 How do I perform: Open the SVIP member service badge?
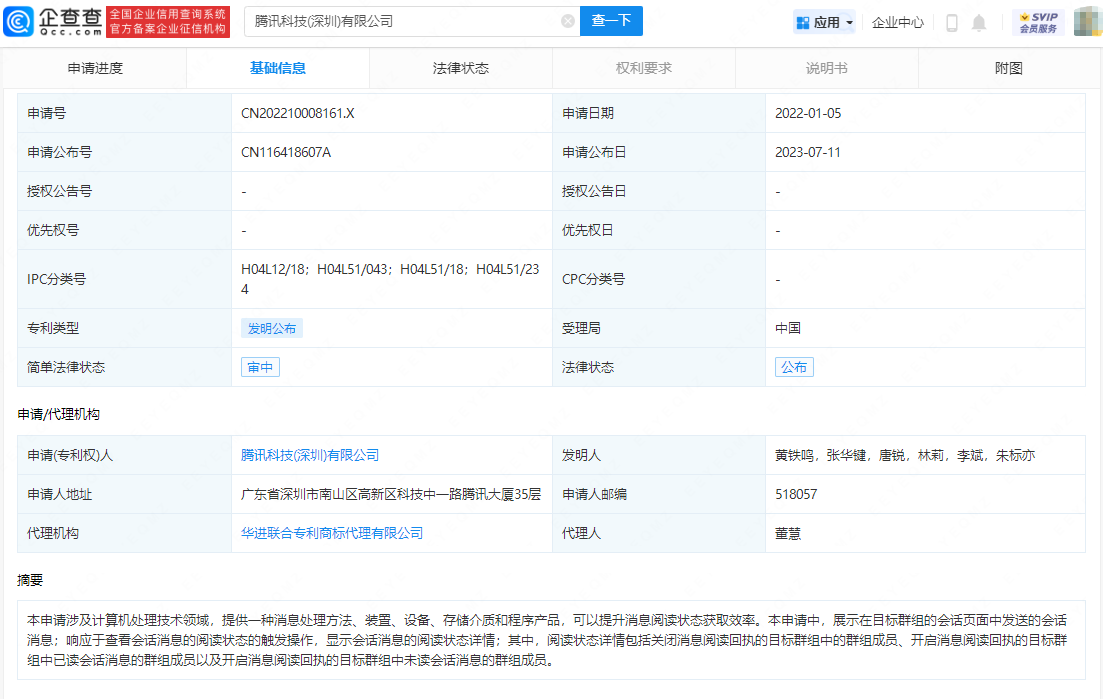(x=1038, y=23)
